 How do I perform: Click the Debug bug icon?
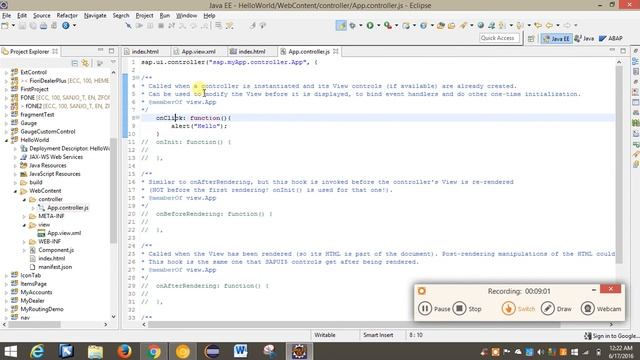[x=352, y=26]
